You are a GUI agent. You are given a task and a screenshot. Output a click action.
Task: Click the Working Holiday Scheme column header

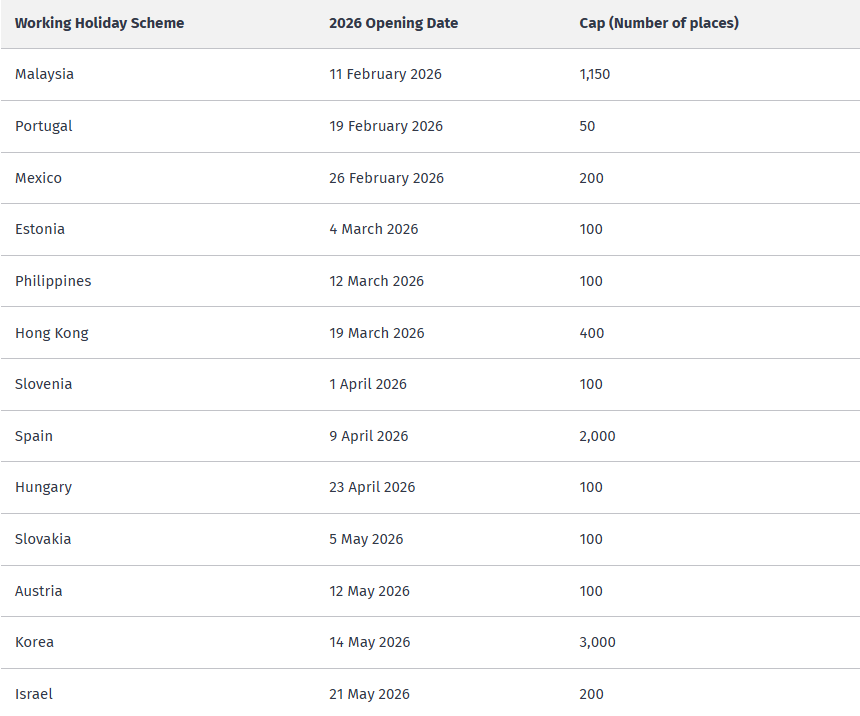[x=99, y=23]
